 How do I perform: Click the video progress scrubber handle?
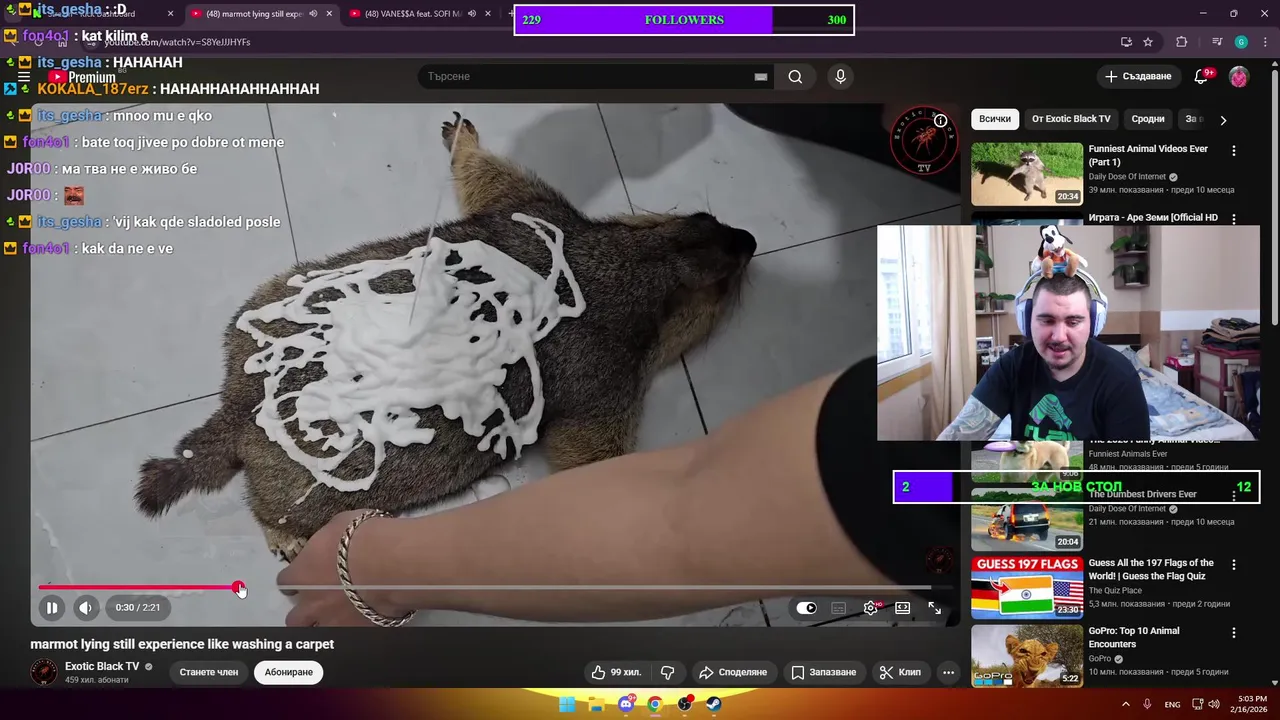[238, 588]
